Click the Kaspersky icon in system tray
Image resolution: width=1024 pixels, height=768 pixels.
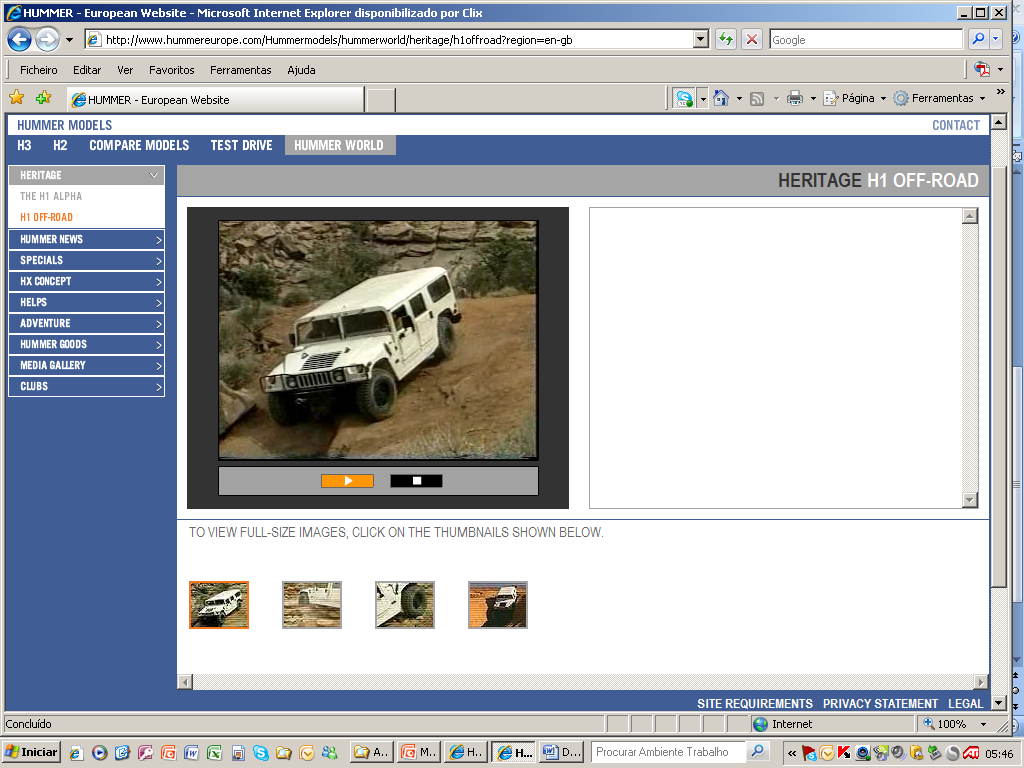(844, 753)
